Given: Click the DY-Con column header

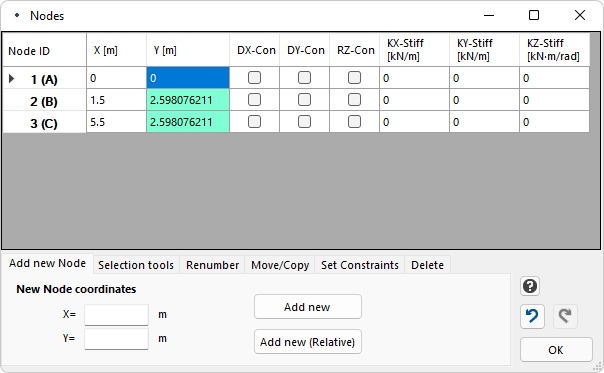Looking at the screenshot, I should [305, 50].
